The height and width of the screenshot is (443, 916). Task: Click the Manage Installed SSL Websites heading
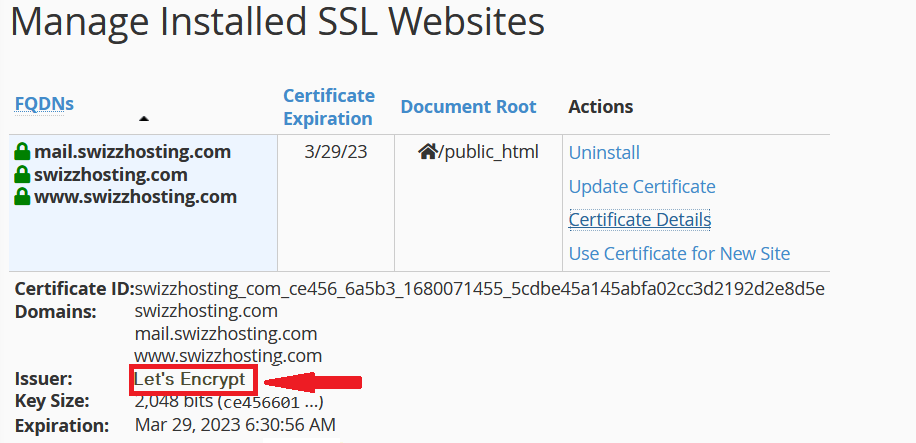coord(277,22)
